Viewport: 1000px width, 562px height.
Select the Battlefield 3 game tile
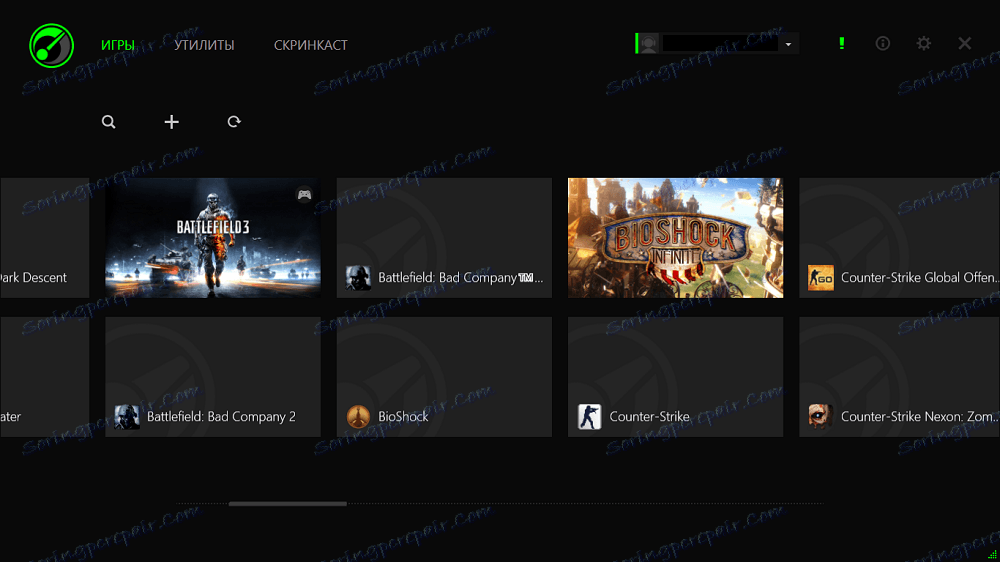213,238
